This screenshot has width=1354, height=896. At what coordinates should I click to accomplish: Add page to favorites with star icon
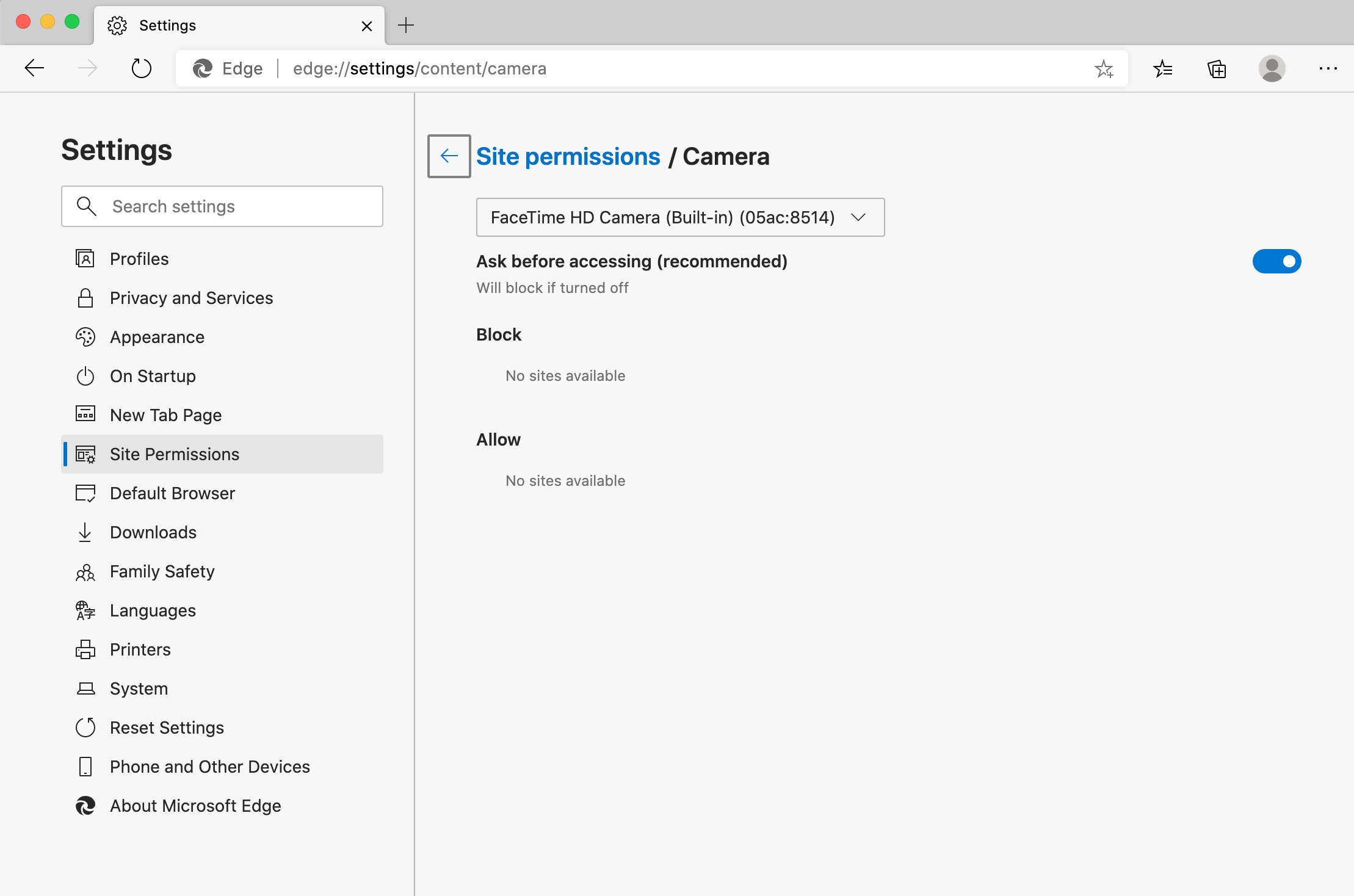point(1104,68)
